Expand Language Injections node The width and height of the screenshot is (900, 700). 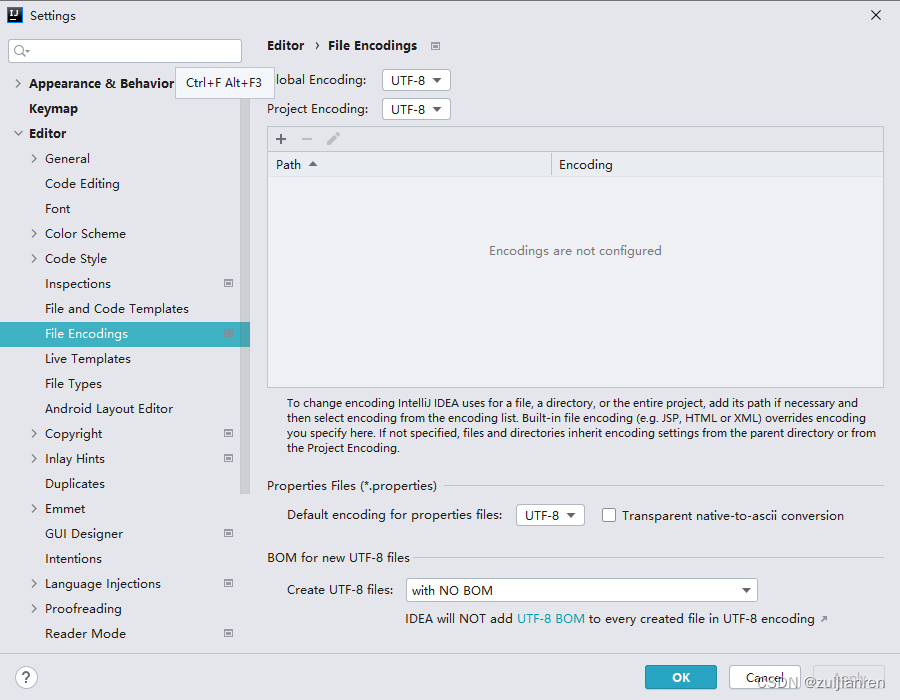pyautogui.click(x=34, y=584)
